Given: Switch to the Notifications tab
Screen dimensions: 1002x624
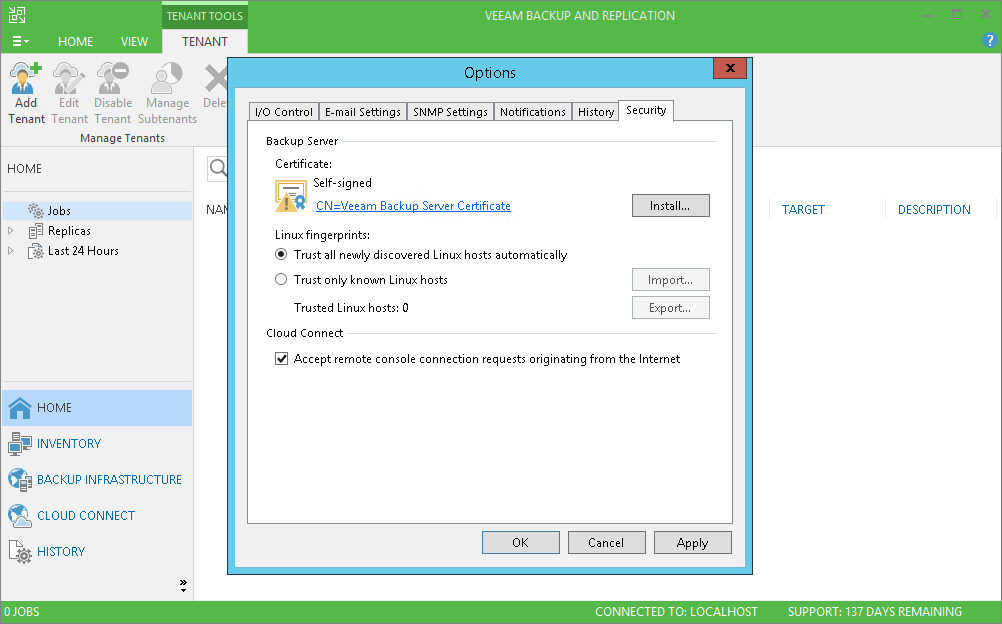Looking at the screenshot, I should (532, 112).
